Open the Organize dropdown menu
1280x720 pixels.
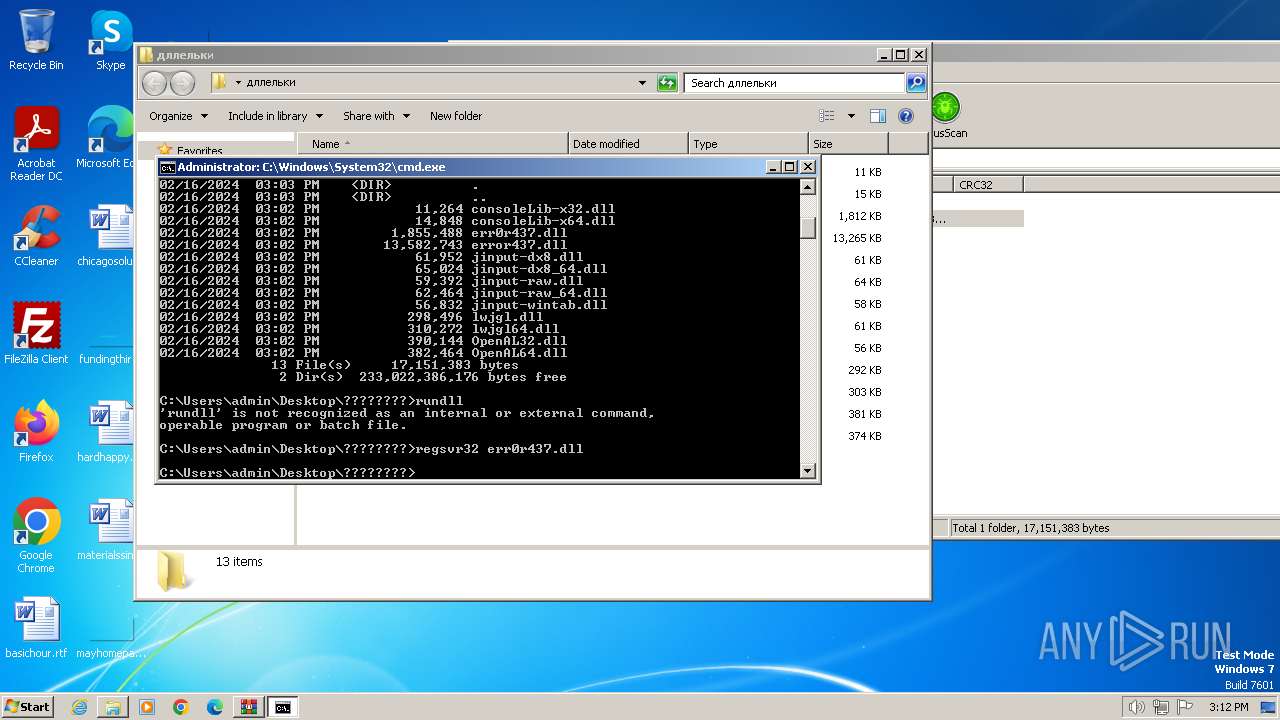tap(179, 116)
